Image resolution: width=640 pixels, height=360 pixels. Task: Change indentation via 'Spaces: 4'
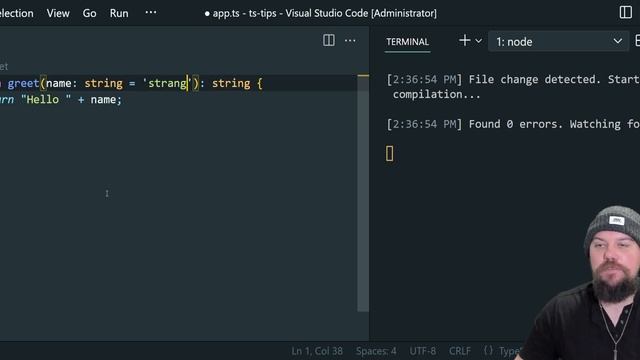click(x=376, y=351)
